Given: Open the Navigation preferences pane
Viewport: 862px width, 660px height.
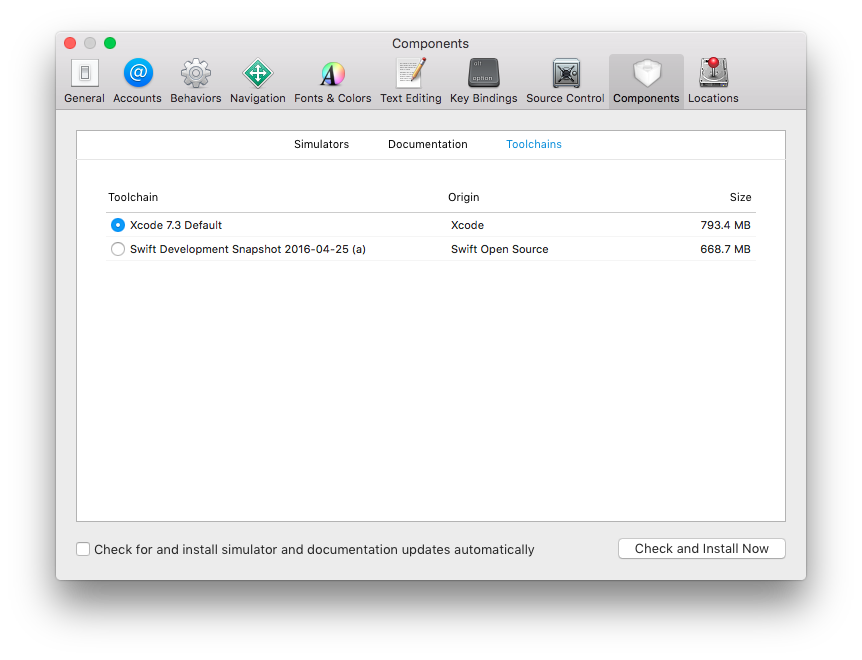Looking at the screenshot, I should point(257,80).
